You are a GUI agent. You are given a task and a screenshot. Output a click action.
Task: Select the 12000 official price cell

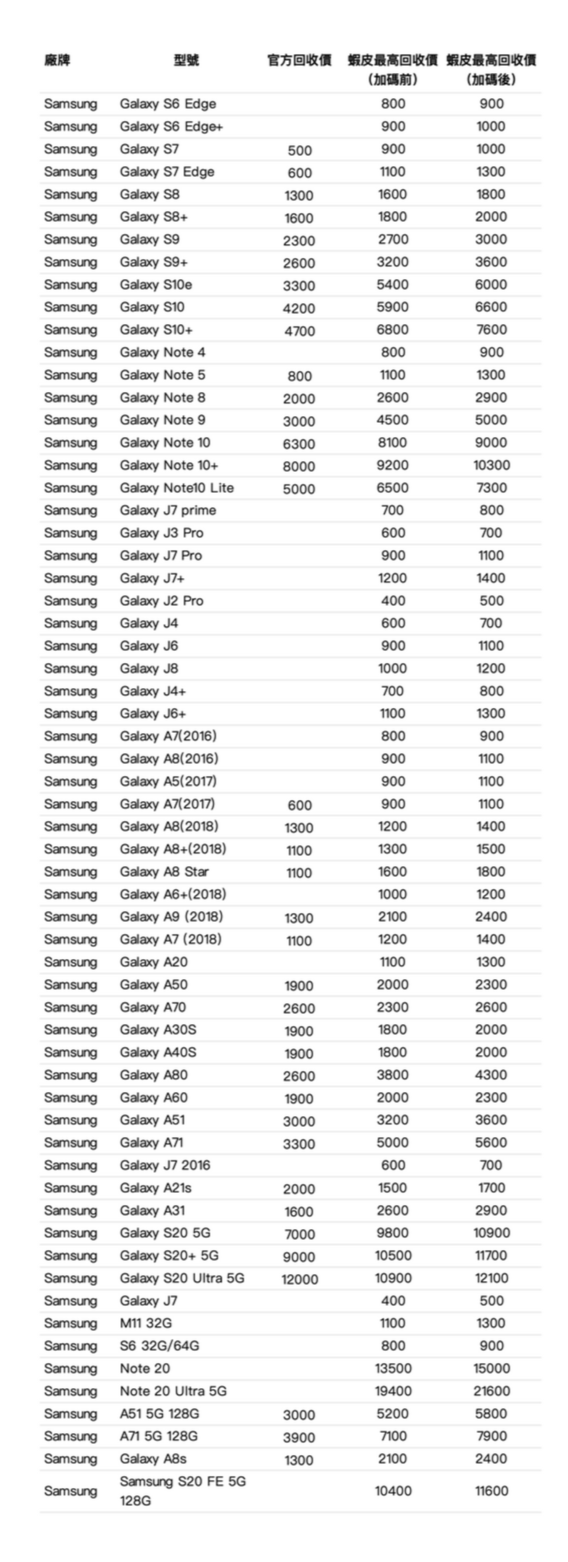pos(299,1279)
